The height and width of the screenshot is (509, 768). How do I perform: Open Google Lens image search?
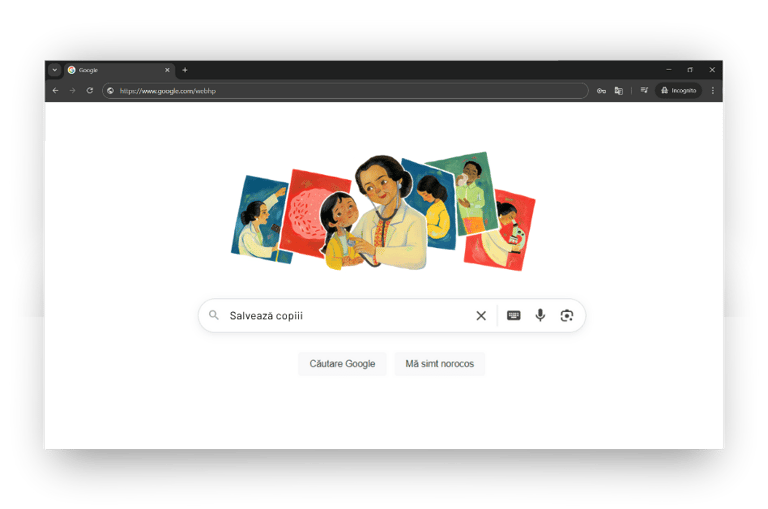567,316
